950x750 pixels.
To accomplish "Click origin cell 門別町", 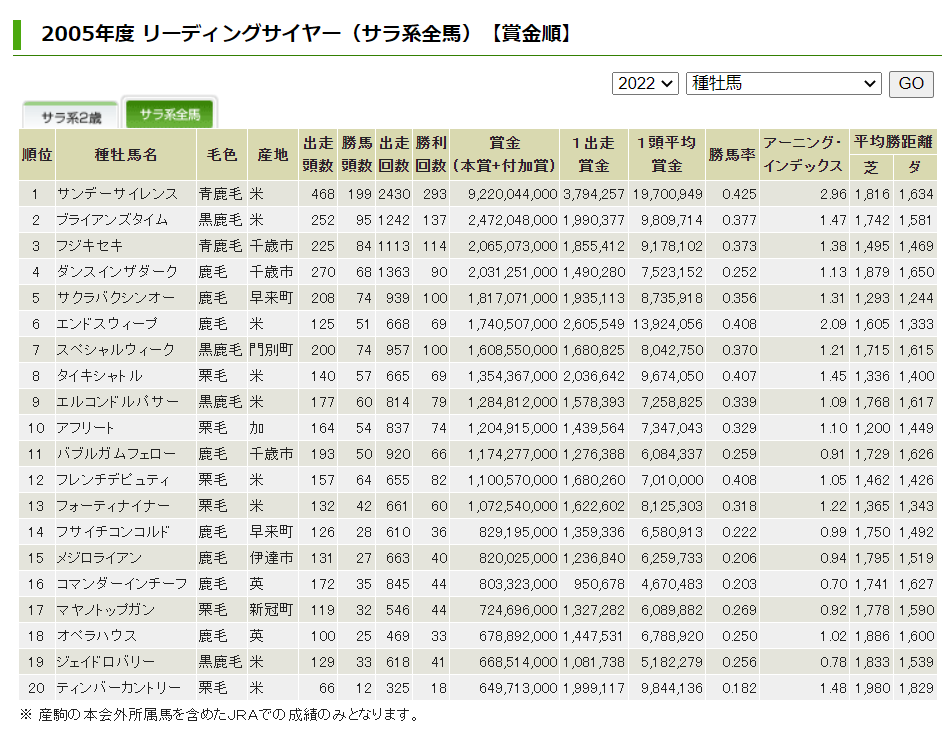I will 271,350.
